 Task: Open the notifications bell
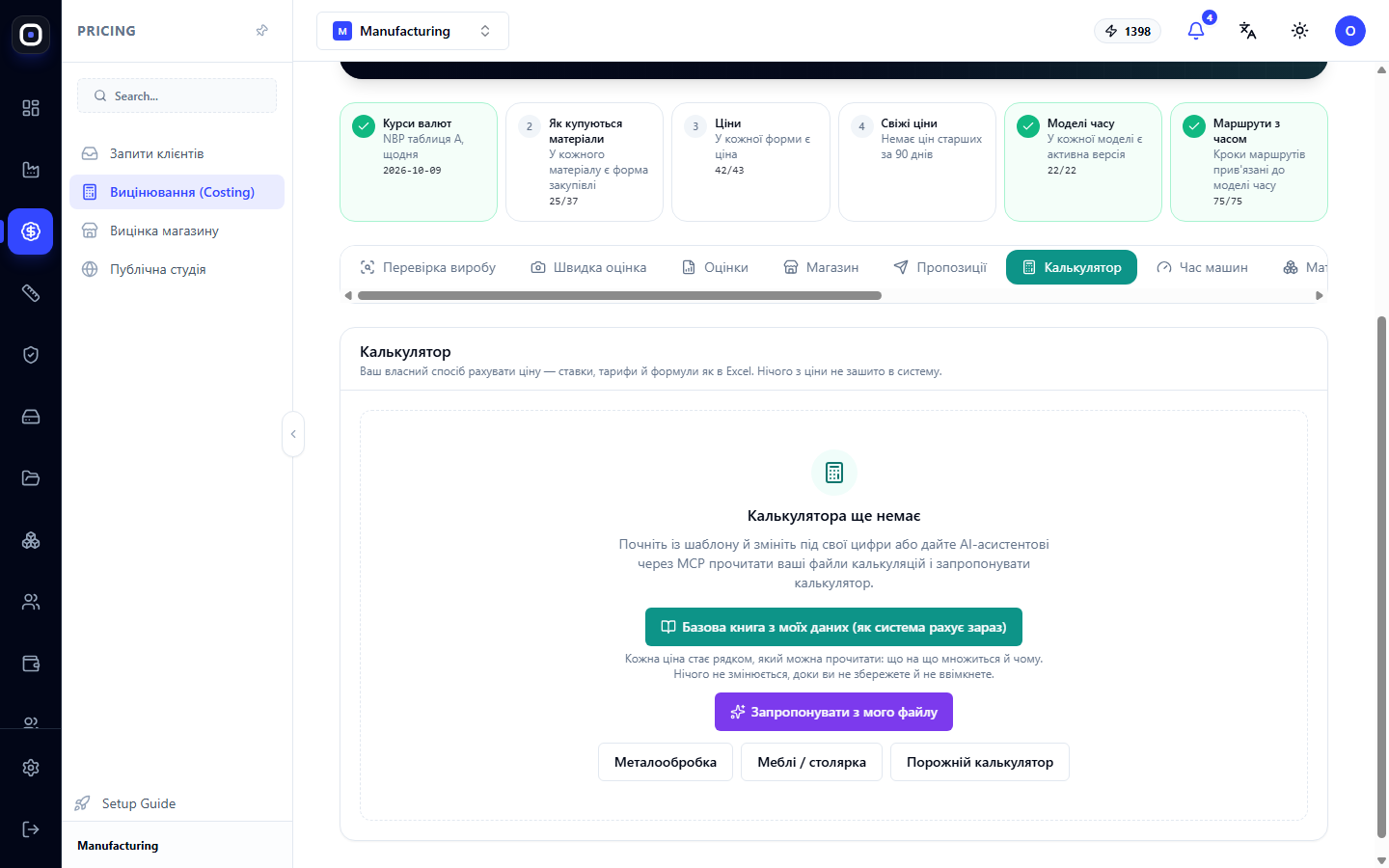[1196, 31]
